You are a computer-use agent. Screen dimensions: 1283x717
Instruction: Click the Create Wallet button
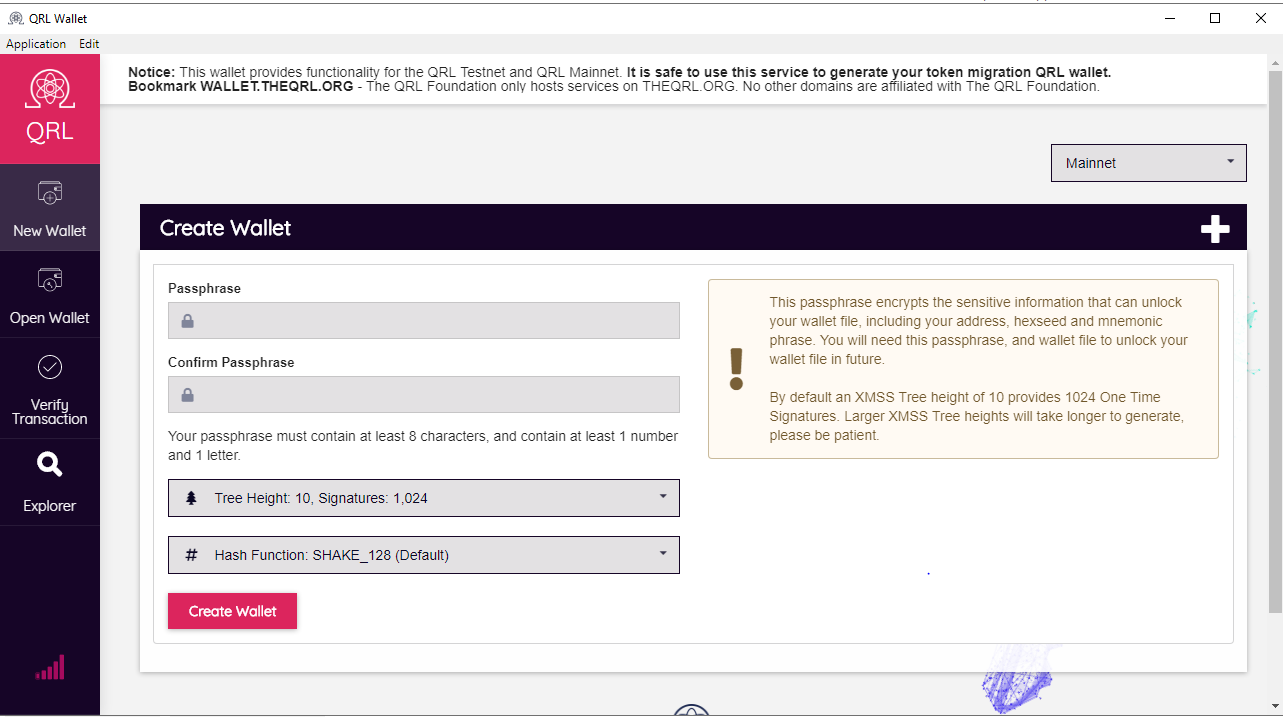[x=232, y=611]
